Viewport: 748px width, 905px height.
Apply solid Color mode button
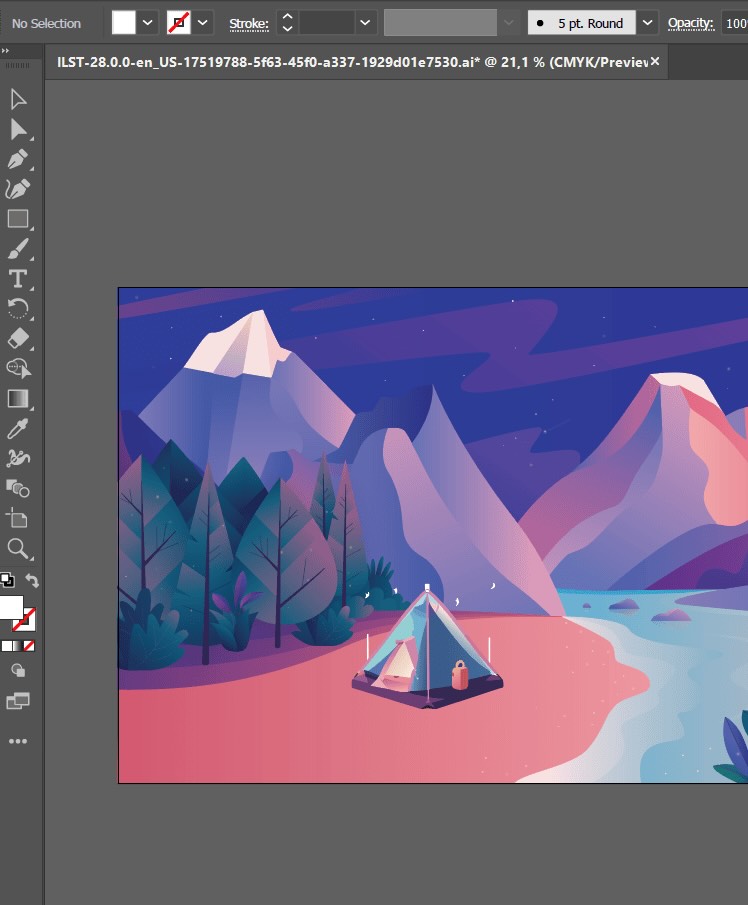7,646
